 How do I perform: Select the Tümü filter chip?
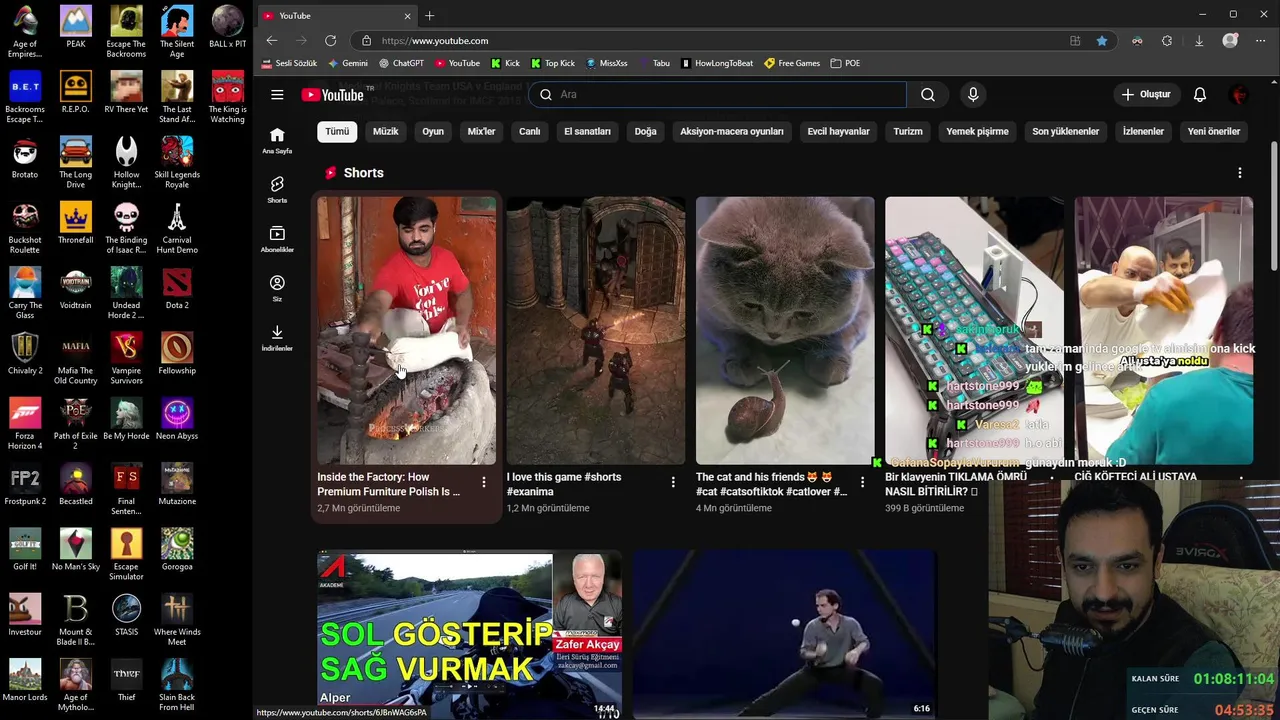[337, 131]
